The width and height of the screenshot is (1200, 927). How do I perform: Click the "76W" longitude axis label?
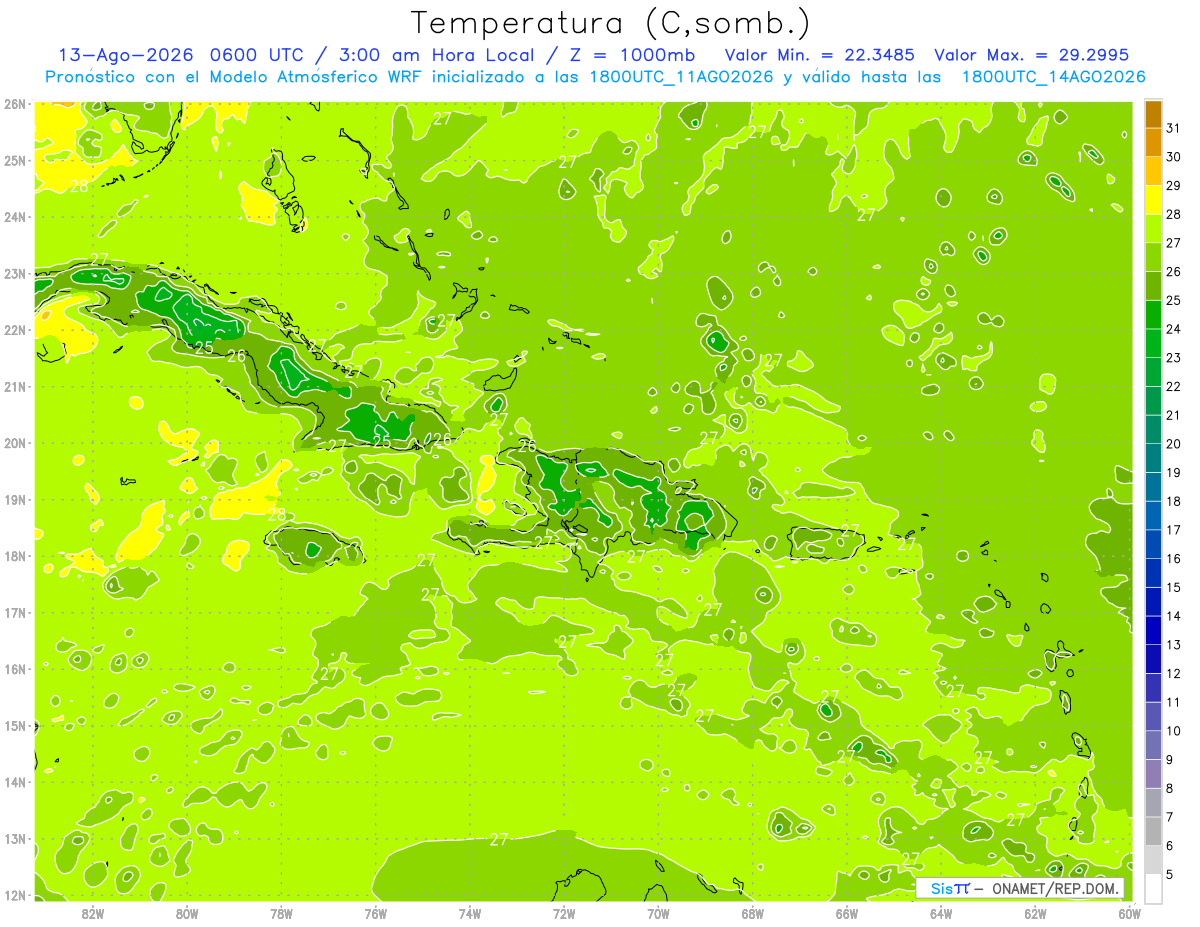pos(375,913)
